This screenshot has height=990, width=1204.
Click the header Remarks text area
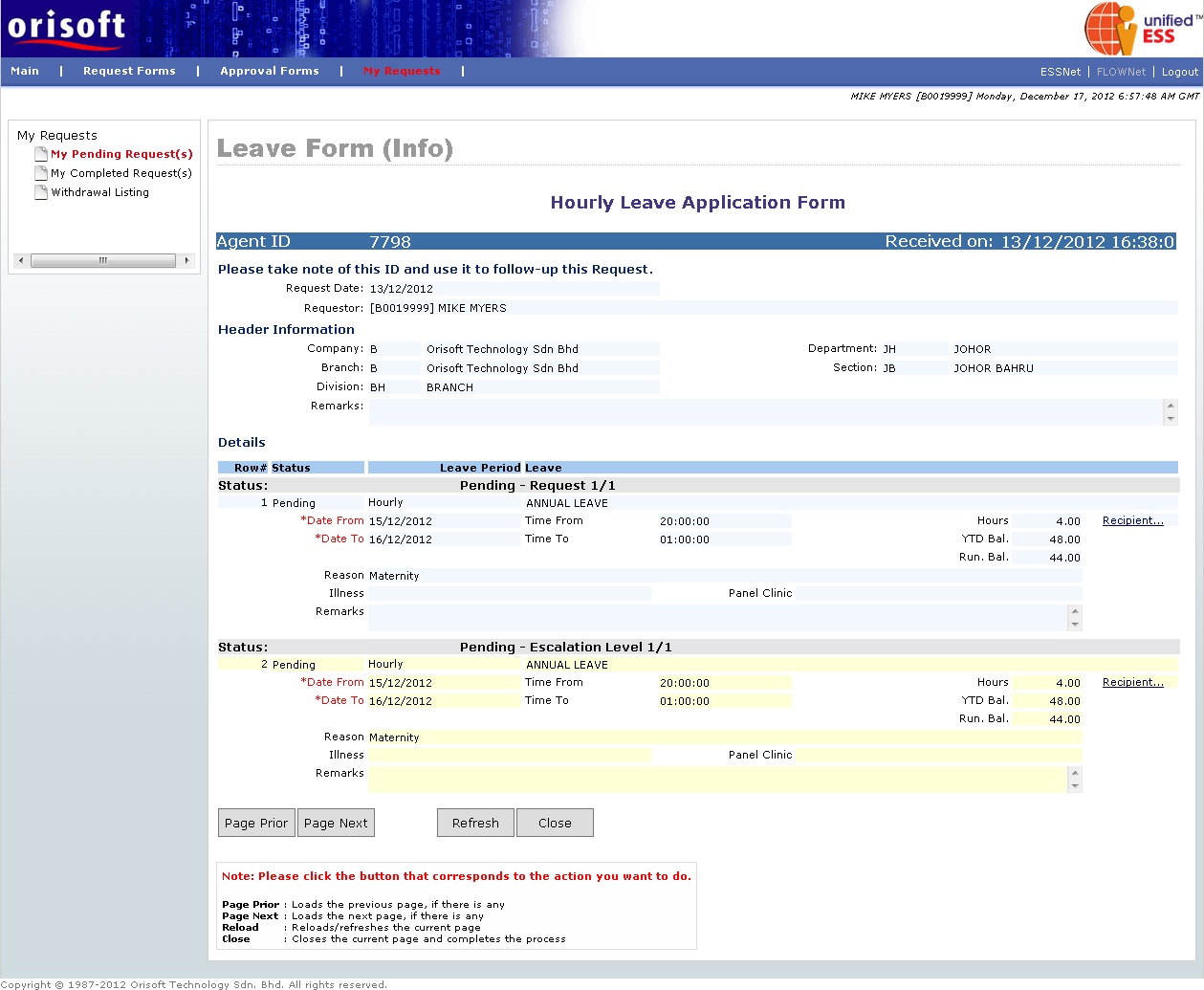coord(765,412)
